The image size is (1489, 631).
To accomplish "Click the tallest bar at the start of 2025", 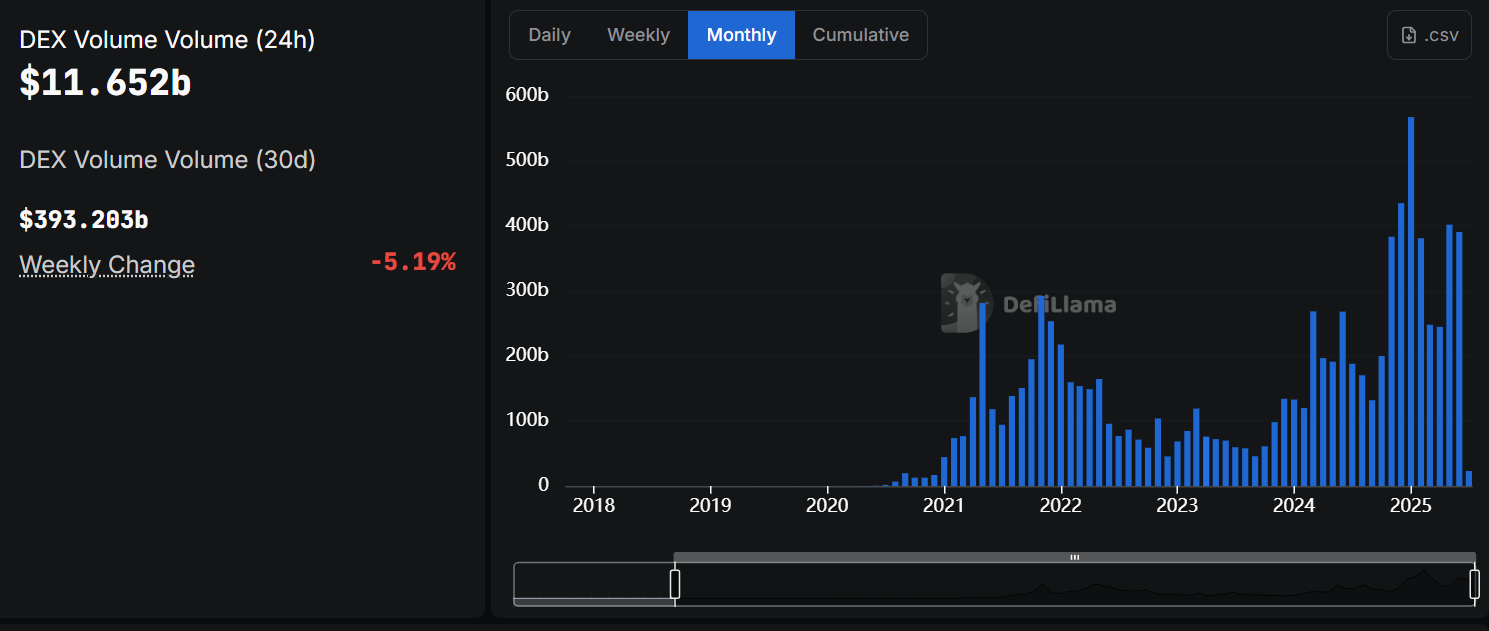I will [x=1410, y=300].
